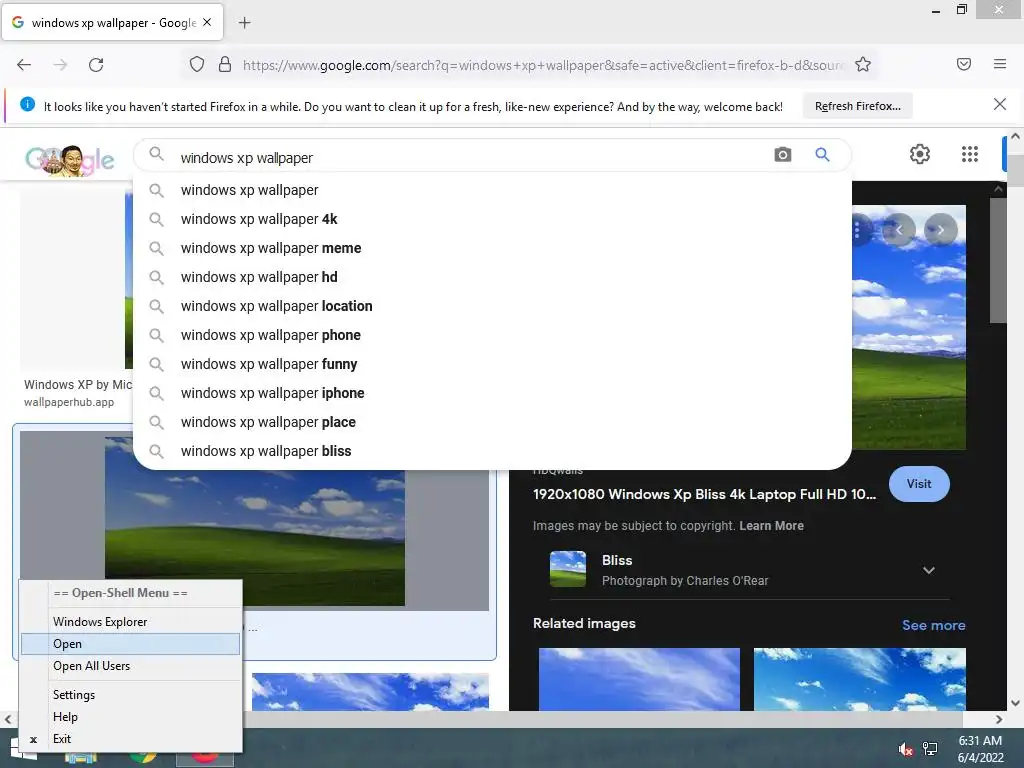Screen dimensions: 1024x768
Task: Select Exit in the Open-Shell menu
Action: tap(131, 739)
